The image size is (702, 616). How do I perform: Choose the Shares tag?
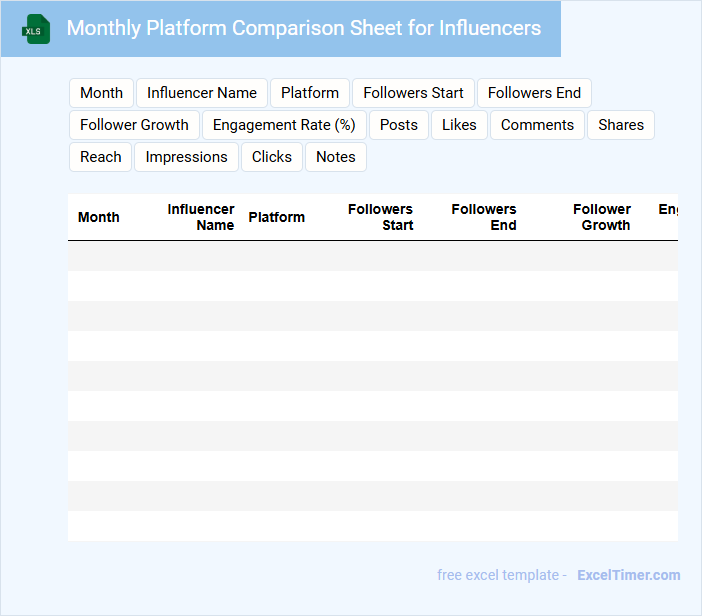tap(621, 125)
